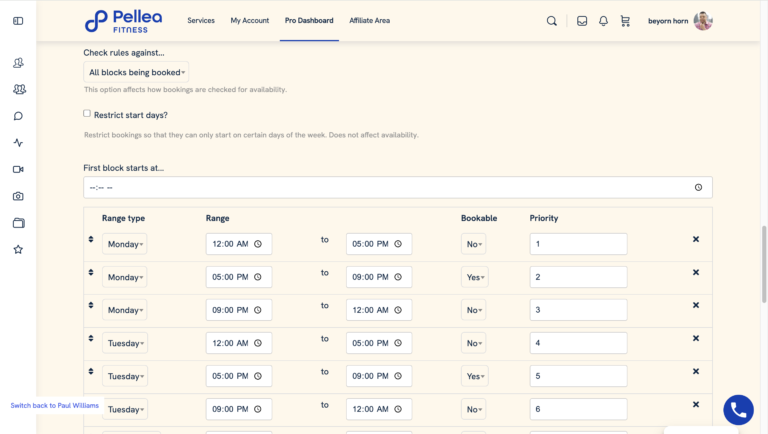Image resolution: width=768 pixels, height=434 pixels.
Task: Click the reorder handle of priority 3 row
Action: point(91,305)
